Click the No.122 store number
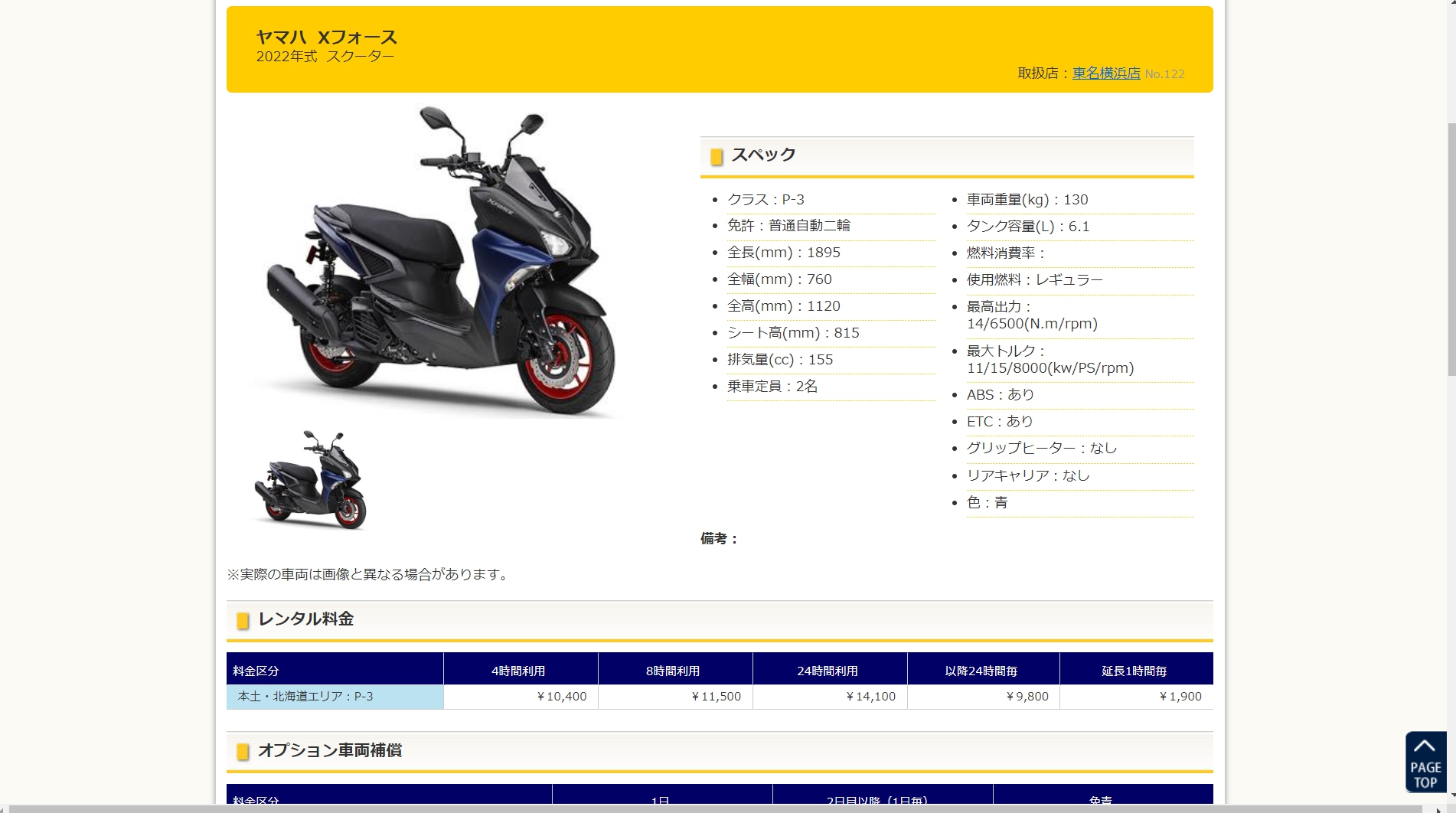The image size is (1456, 813). pos(1164,74)
